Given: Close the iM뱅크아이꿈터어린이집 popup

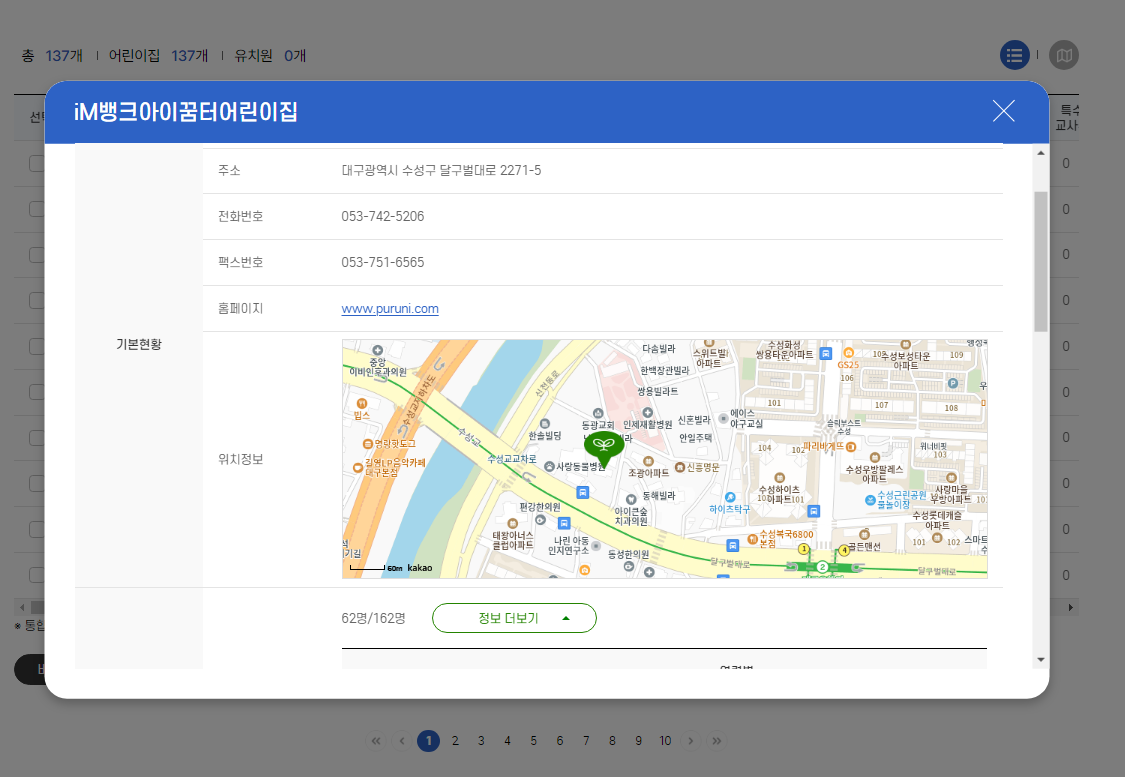Looking at the screenshot, I should 1003,111.
